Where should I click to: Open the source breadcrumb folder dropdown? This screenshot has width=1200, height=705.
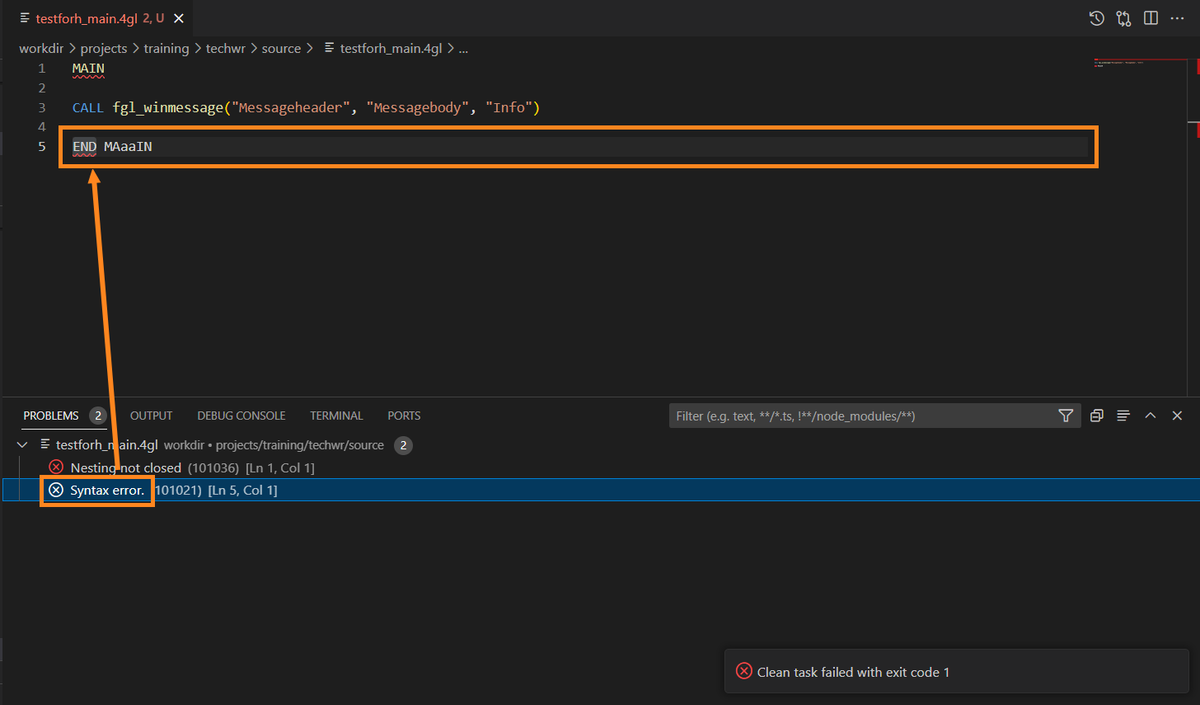click(281, 48)
